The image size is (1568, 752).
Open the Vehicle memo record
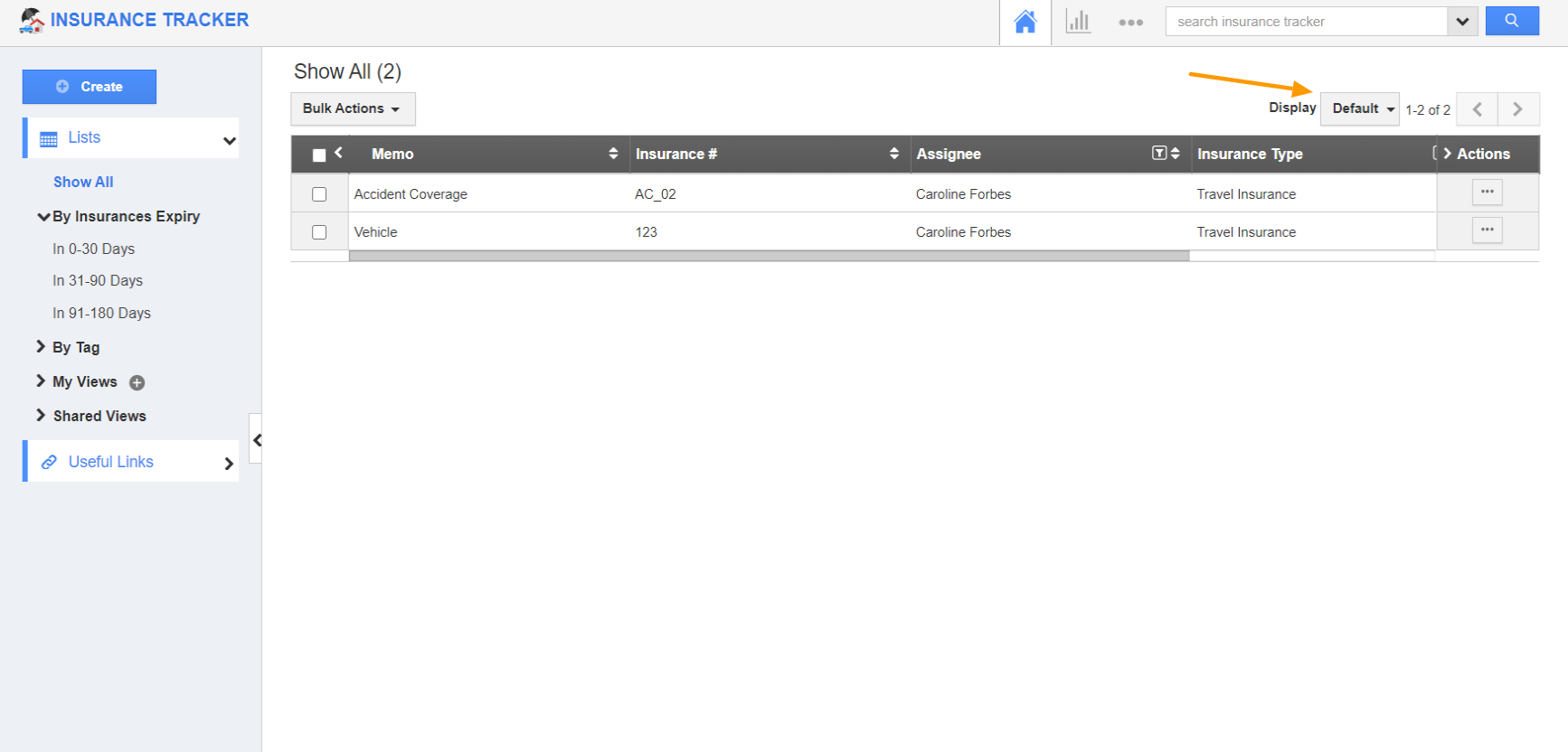[375, 232]
